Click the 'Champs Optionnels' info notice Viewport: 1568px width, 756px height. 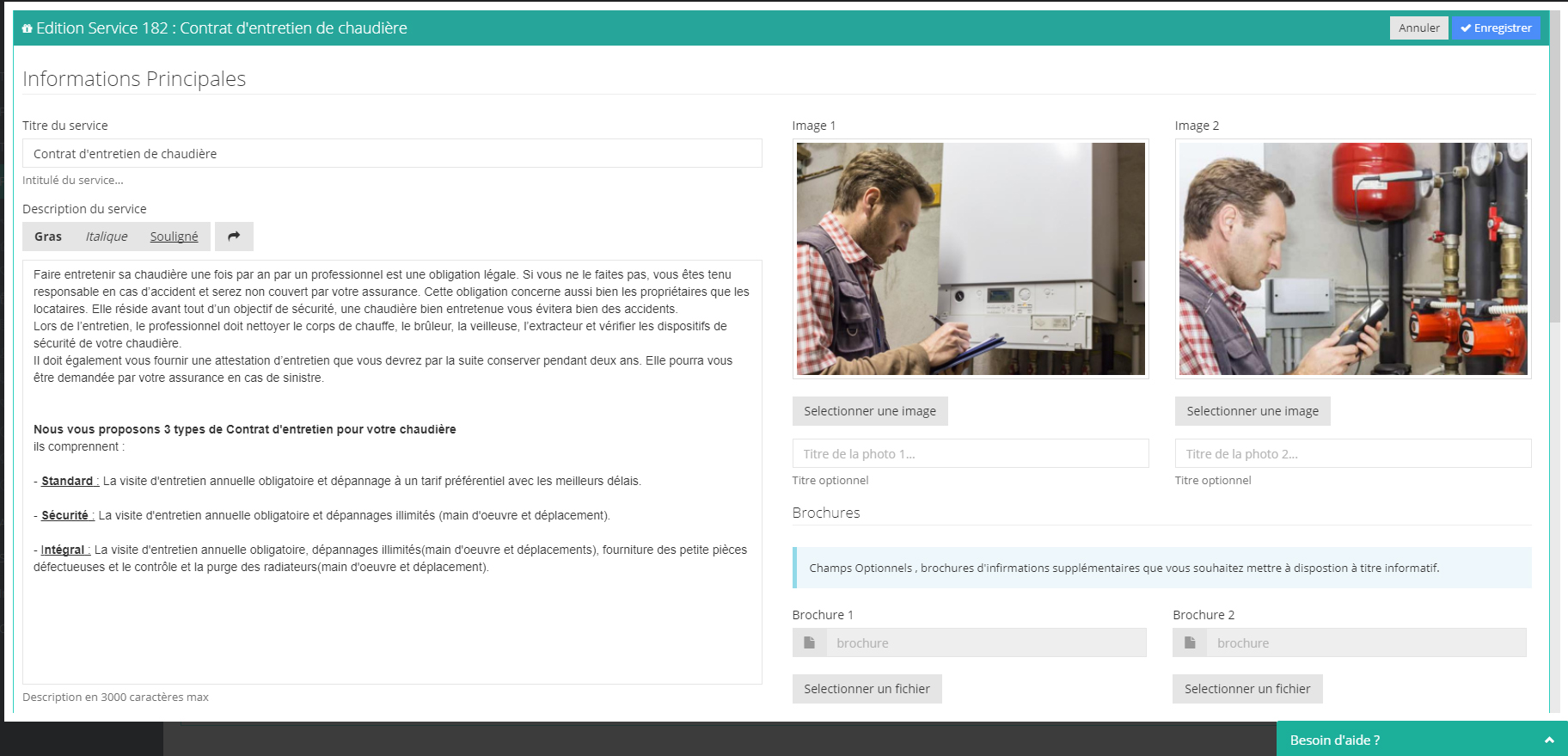pyautogui.click(x=1162, y=568)
